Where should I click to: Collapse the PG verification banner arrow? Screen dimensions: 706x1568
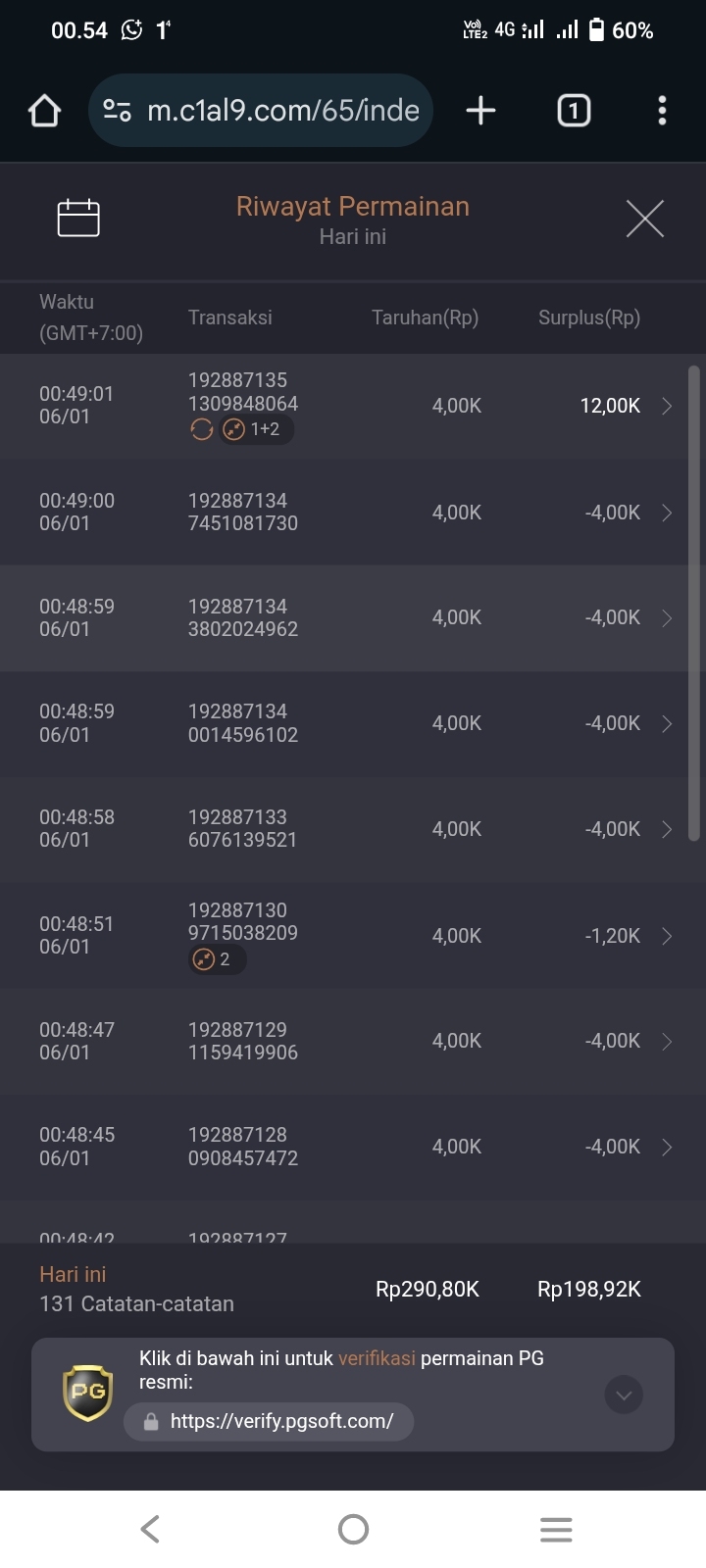(624, 1395)
